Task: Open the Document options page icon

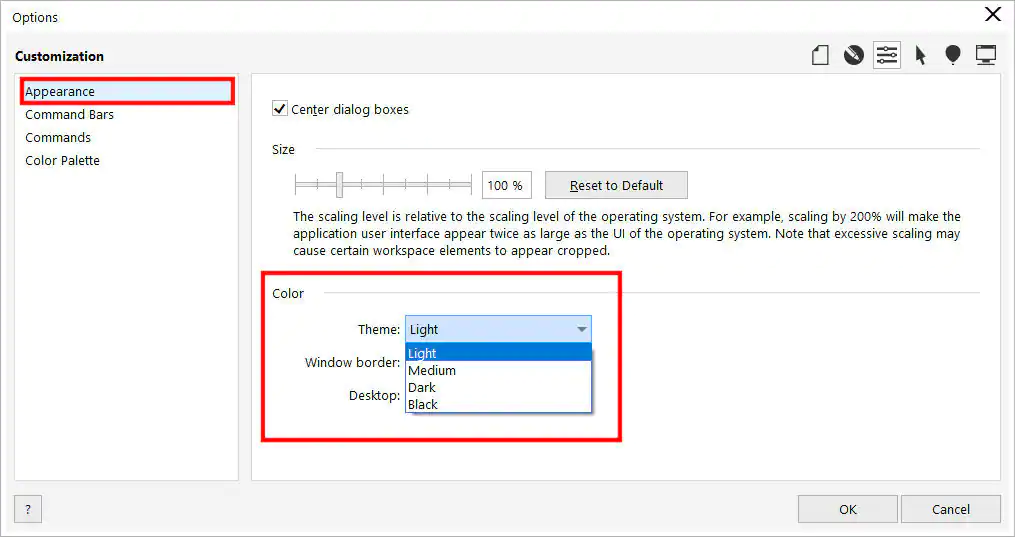Action: tap(820, 56)
